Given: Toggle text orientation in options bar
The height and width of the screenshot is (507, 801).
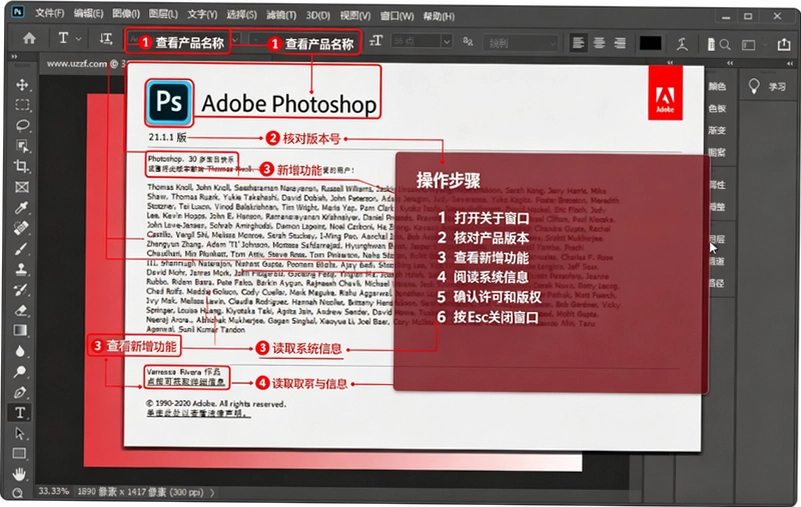Looking at the screenshot, I should [x=106, y=39].
